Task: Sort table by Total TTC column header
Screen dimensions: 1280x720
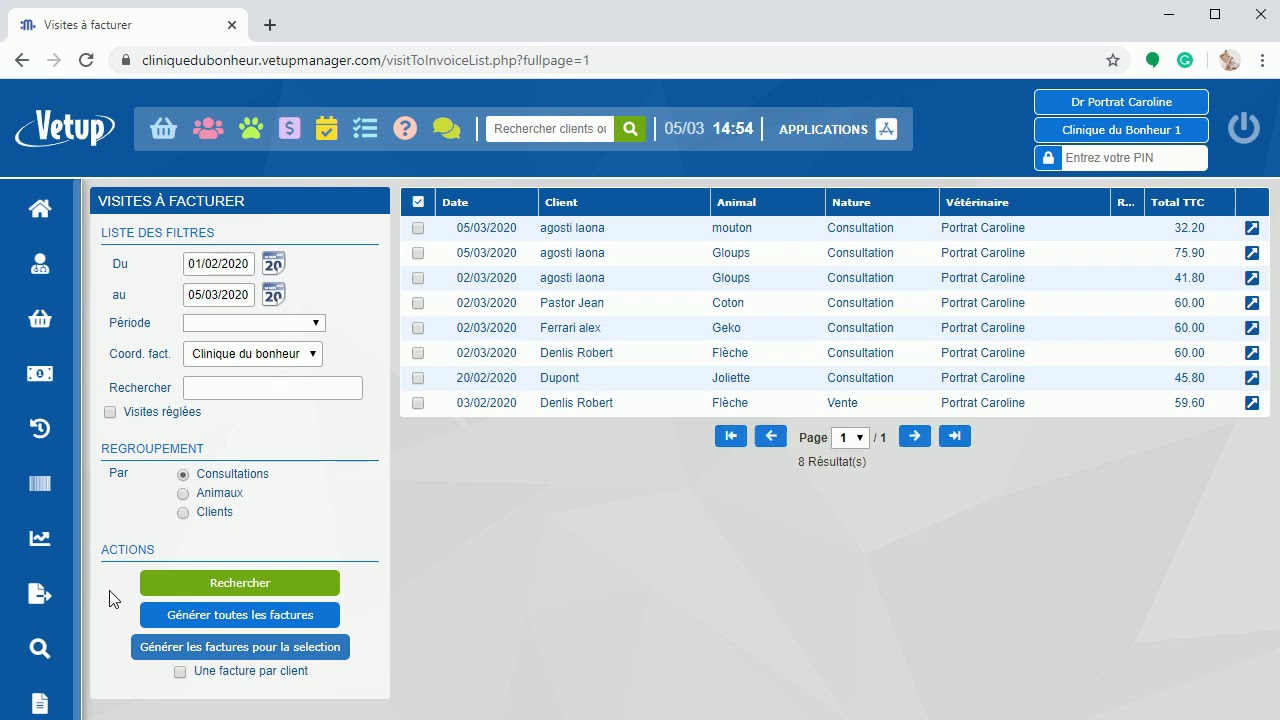Action: (1177, 202)
